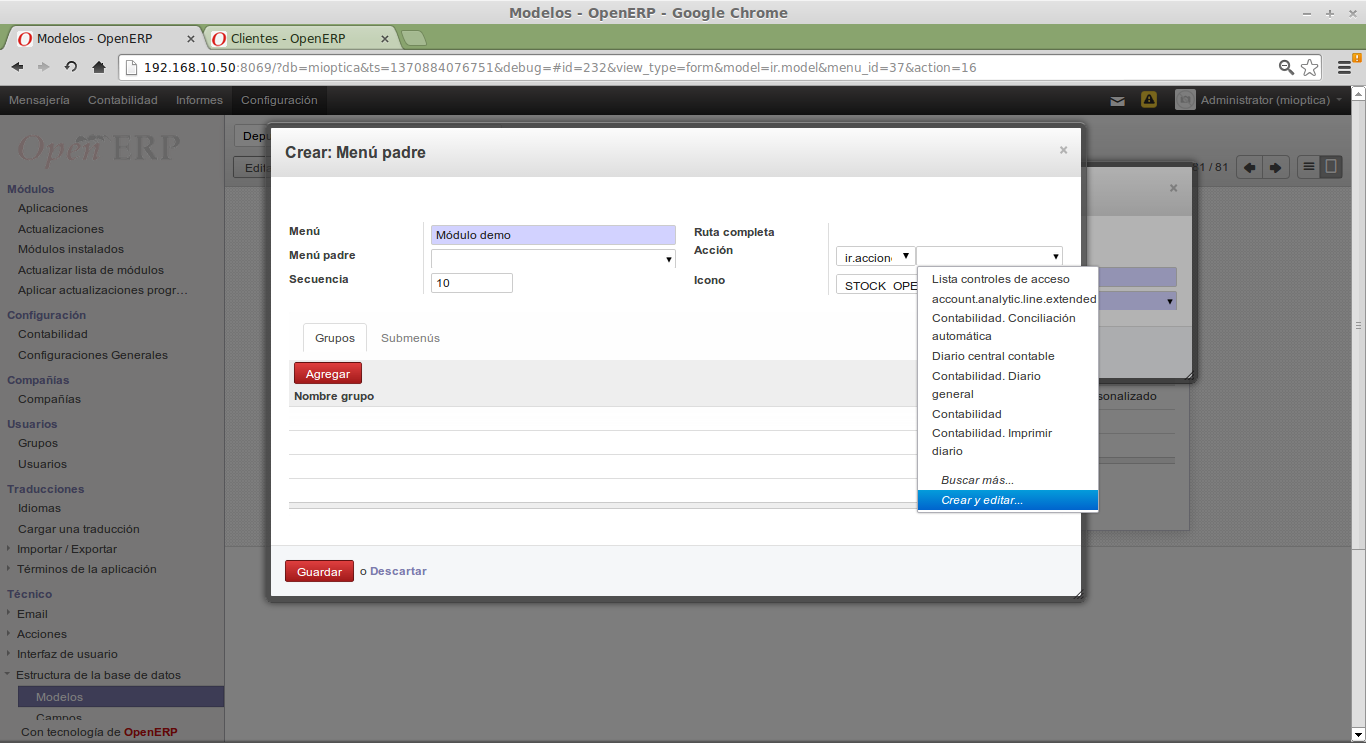This screenshot has height=743, width=1366.
Task: Open messaging via the envelope icon
Action: coord(1117,100)
